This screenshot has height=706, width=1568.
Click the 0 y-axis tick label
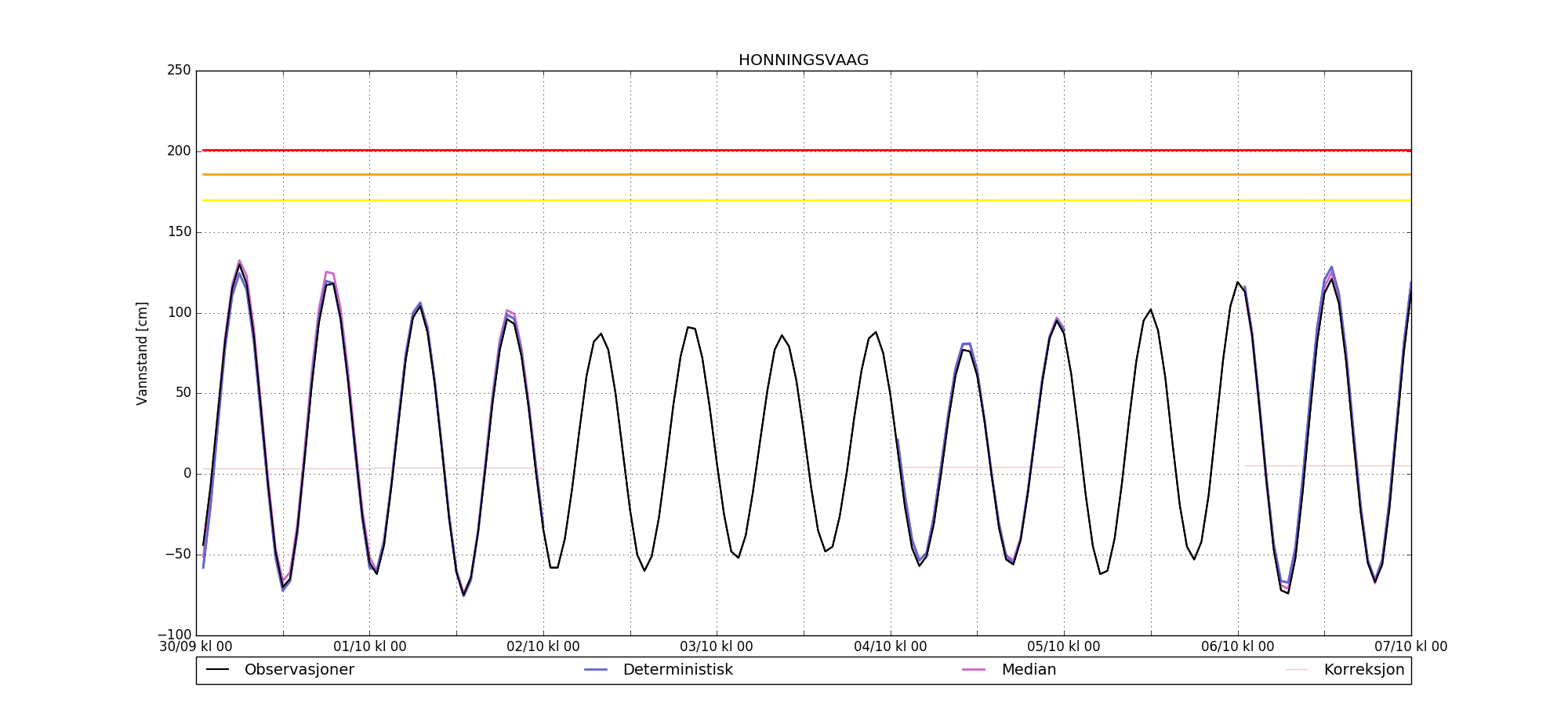click(x=187, y=473)
